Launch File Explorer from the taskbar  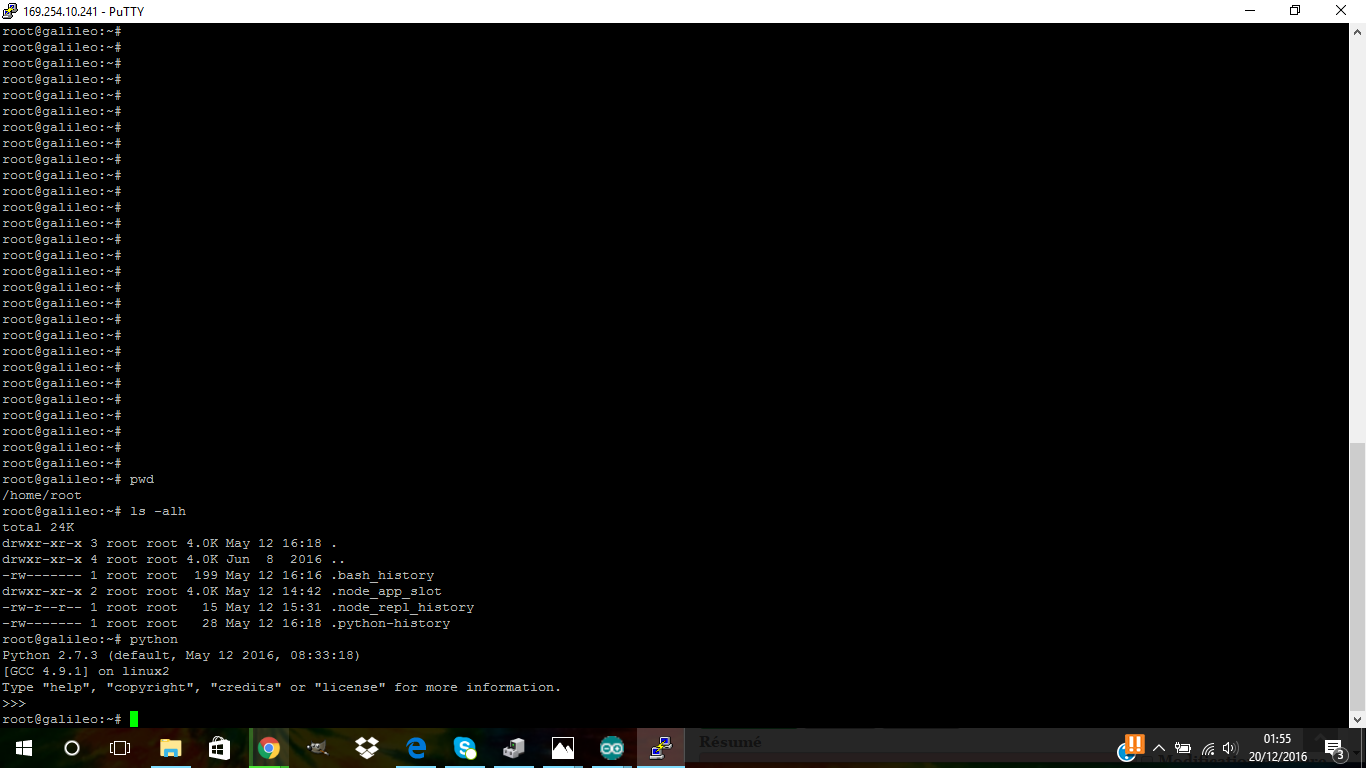[171, 748]
